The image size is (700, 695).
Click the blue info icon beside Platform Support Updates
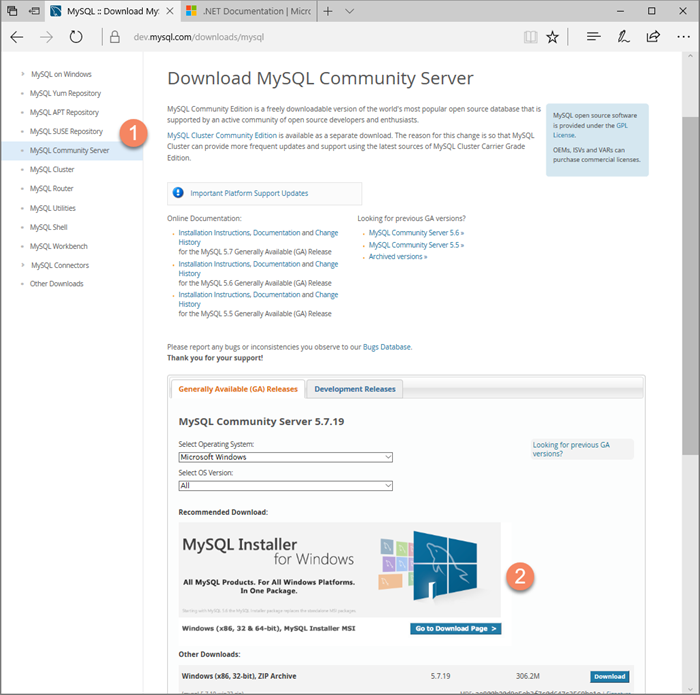point(178,192)
